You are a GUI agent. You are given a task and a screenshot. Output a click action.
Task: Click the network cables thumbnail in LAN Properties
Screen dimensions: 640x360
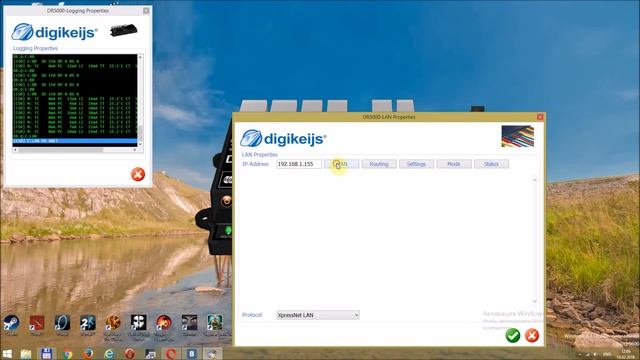518,136
